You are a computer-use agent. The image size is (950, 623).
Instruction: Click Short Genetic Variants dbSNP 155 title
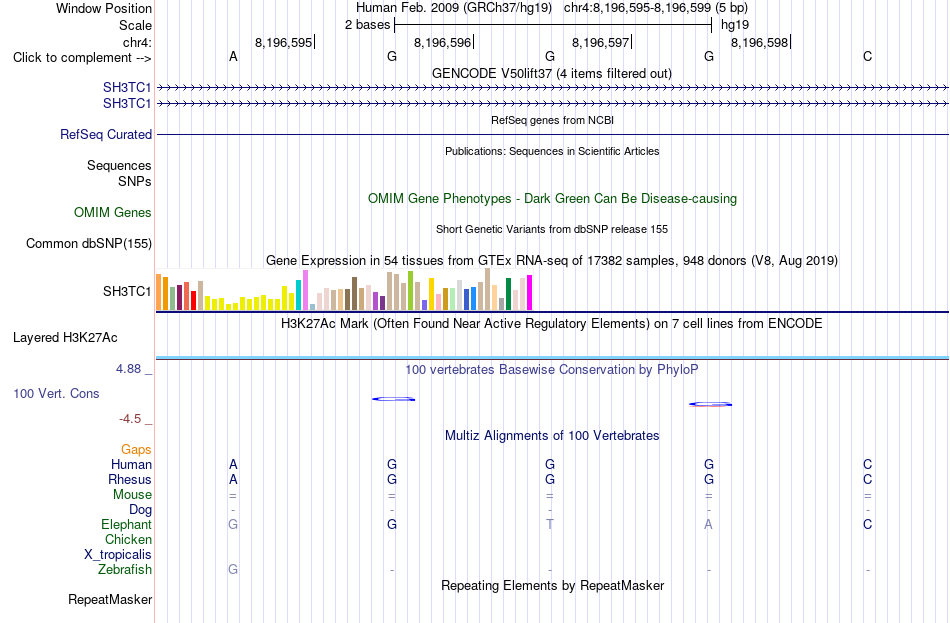(552, 229)
